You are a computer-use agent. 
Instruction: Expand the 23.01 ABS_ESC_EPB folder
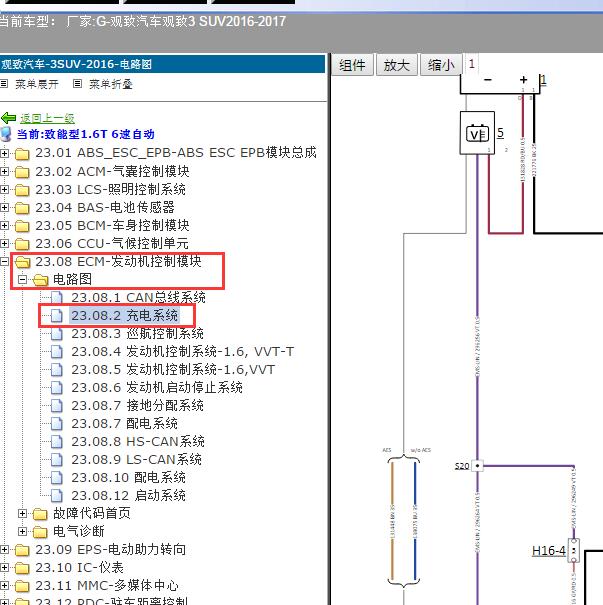4,154
